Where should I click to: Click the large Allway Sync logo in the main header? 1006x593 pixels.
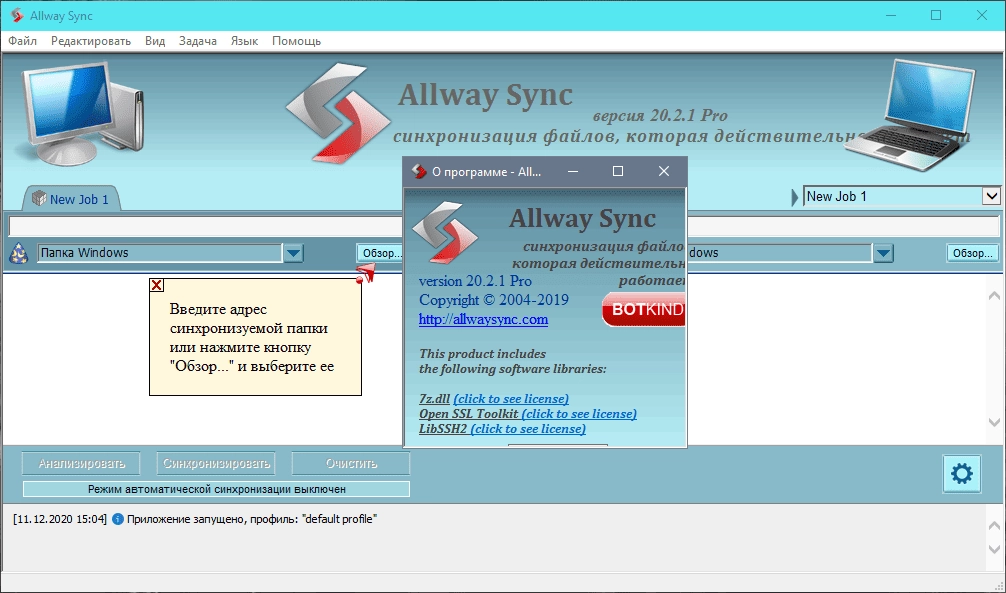click(337, 112)
